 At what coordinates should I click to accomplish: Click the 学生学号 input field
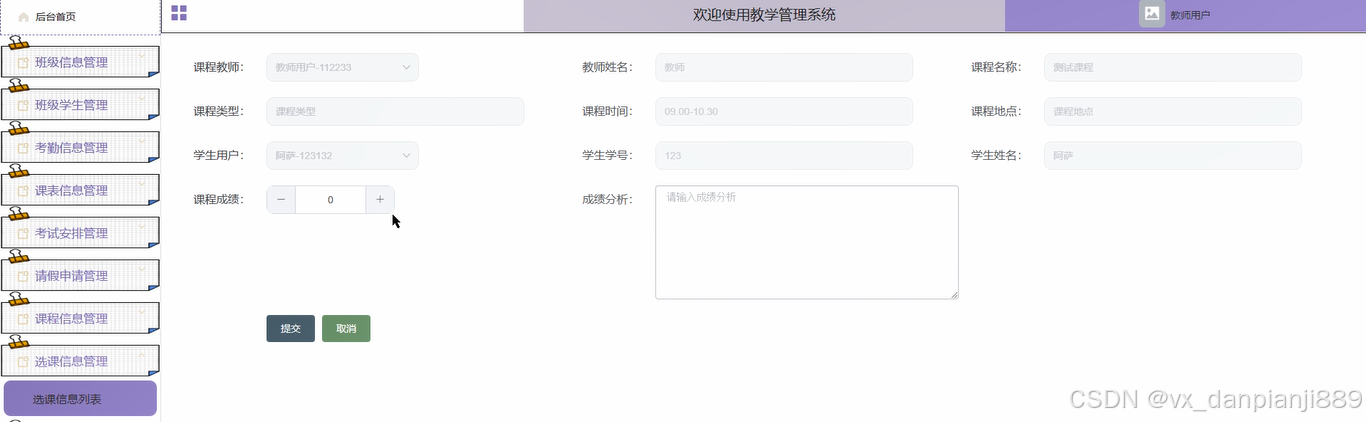pos(784,156)
